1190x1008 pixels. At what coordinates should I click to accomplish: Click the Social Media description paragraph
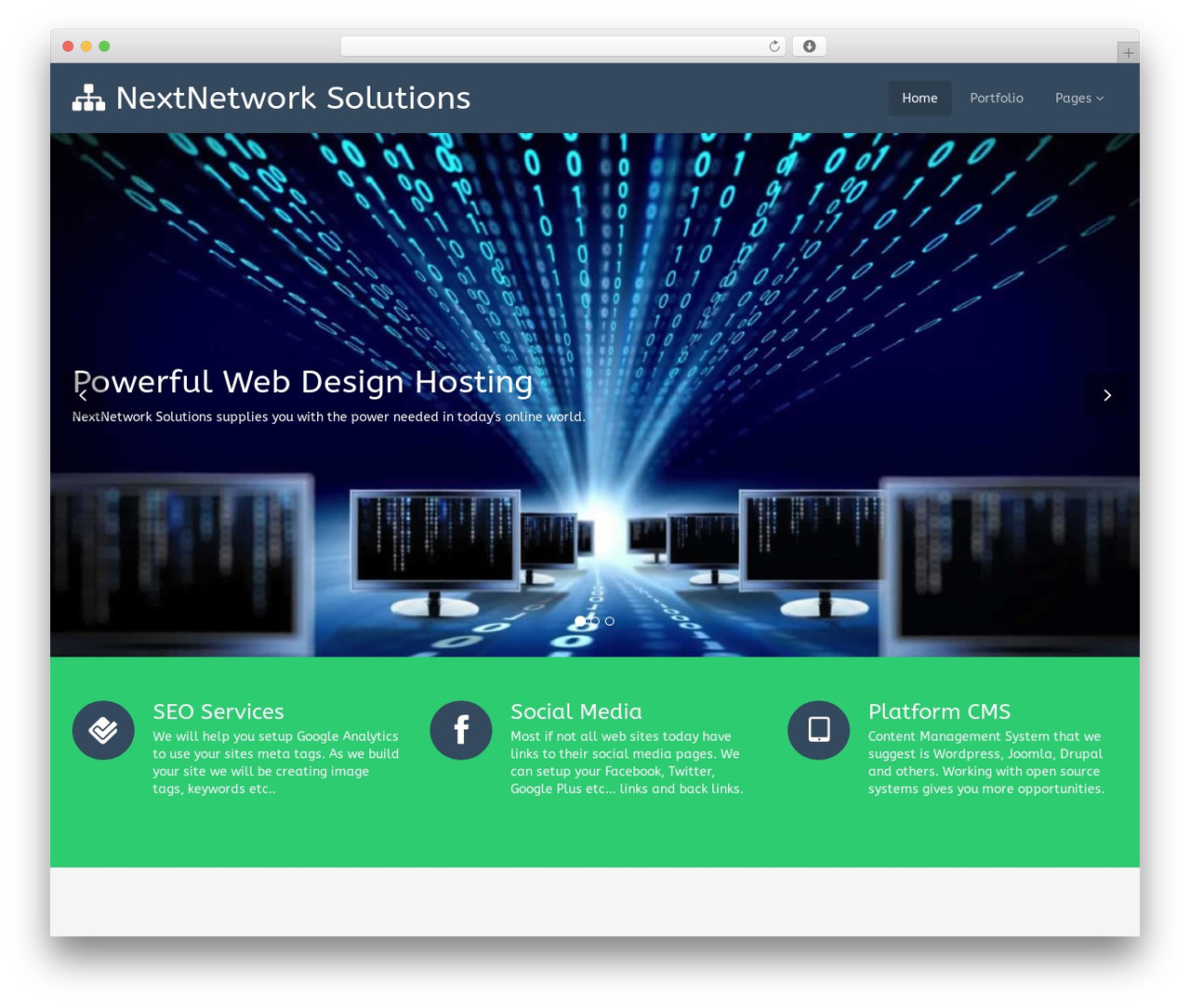tap(627, 763)
